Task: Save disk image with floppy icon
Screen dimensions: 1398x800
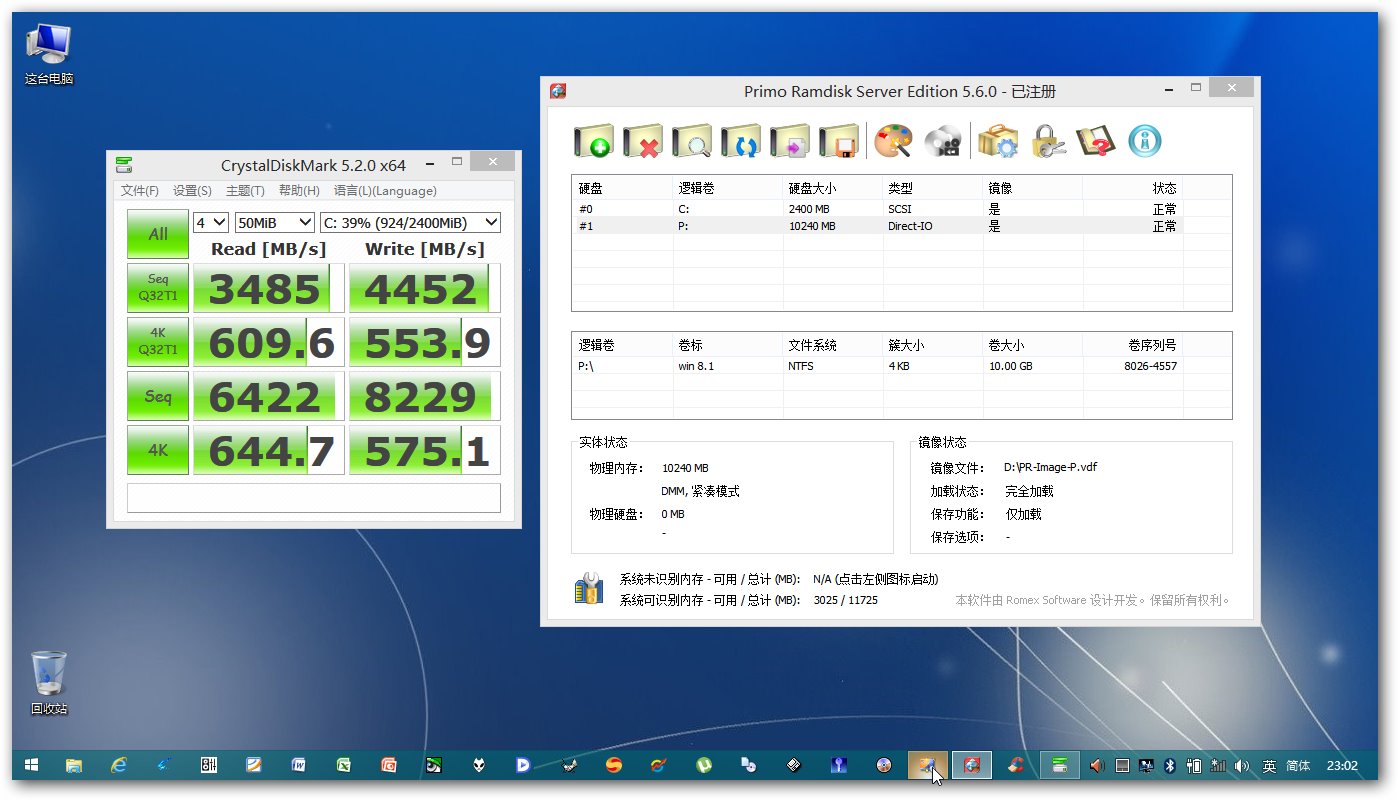Action: pos(838,142)
